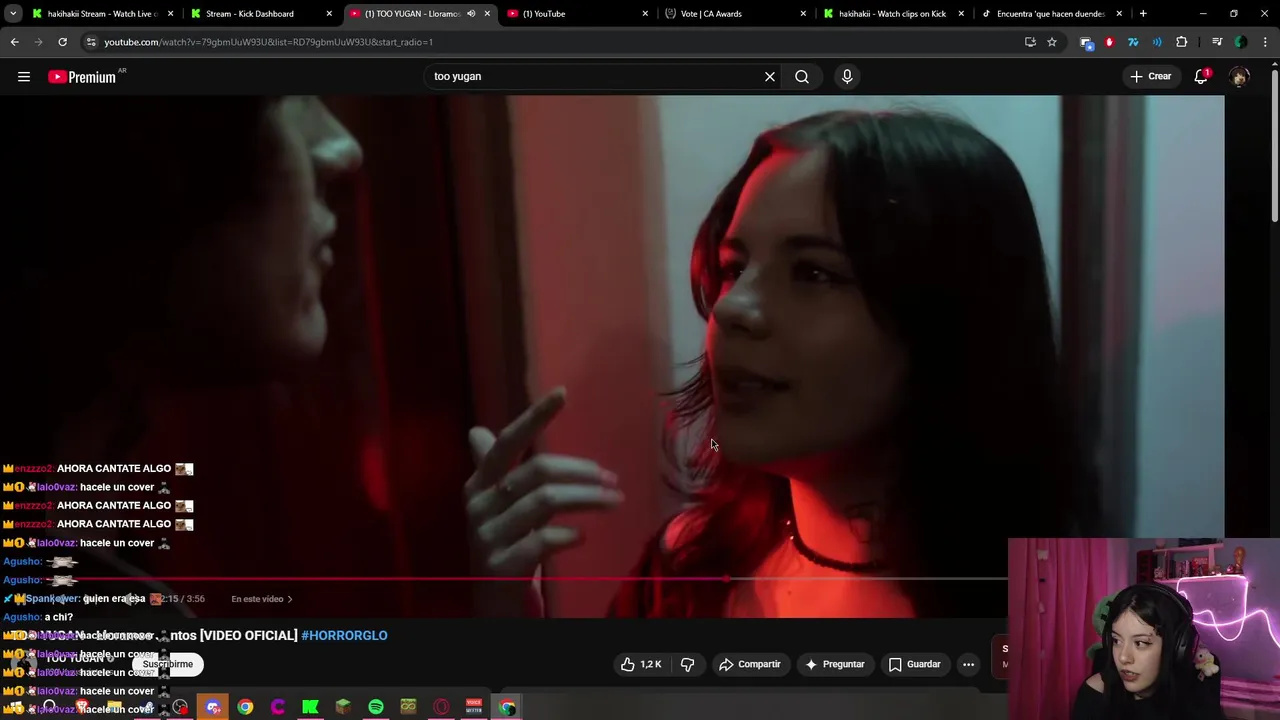Open Discord from the taskbar
The height and width of the screenshot is (720, 1280).
click(213, 707)
